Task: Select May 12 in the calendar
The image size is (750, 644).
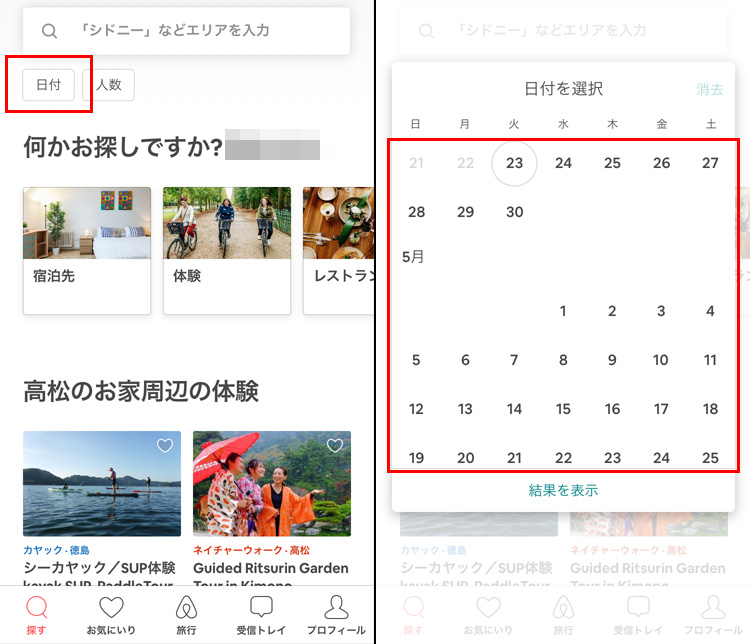Action: click(416, 409)
